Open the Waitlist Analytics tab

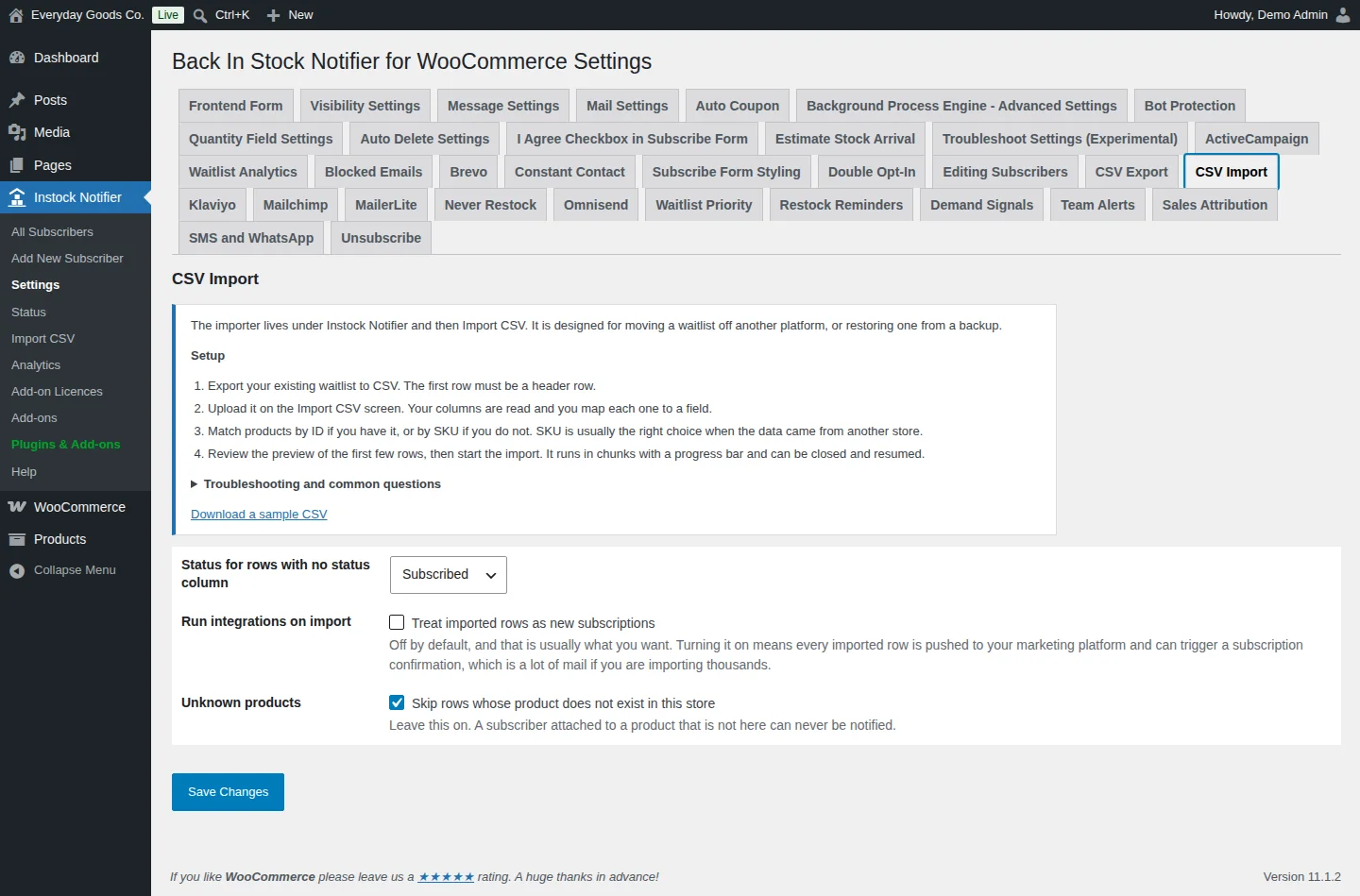[x=243, y=172]
